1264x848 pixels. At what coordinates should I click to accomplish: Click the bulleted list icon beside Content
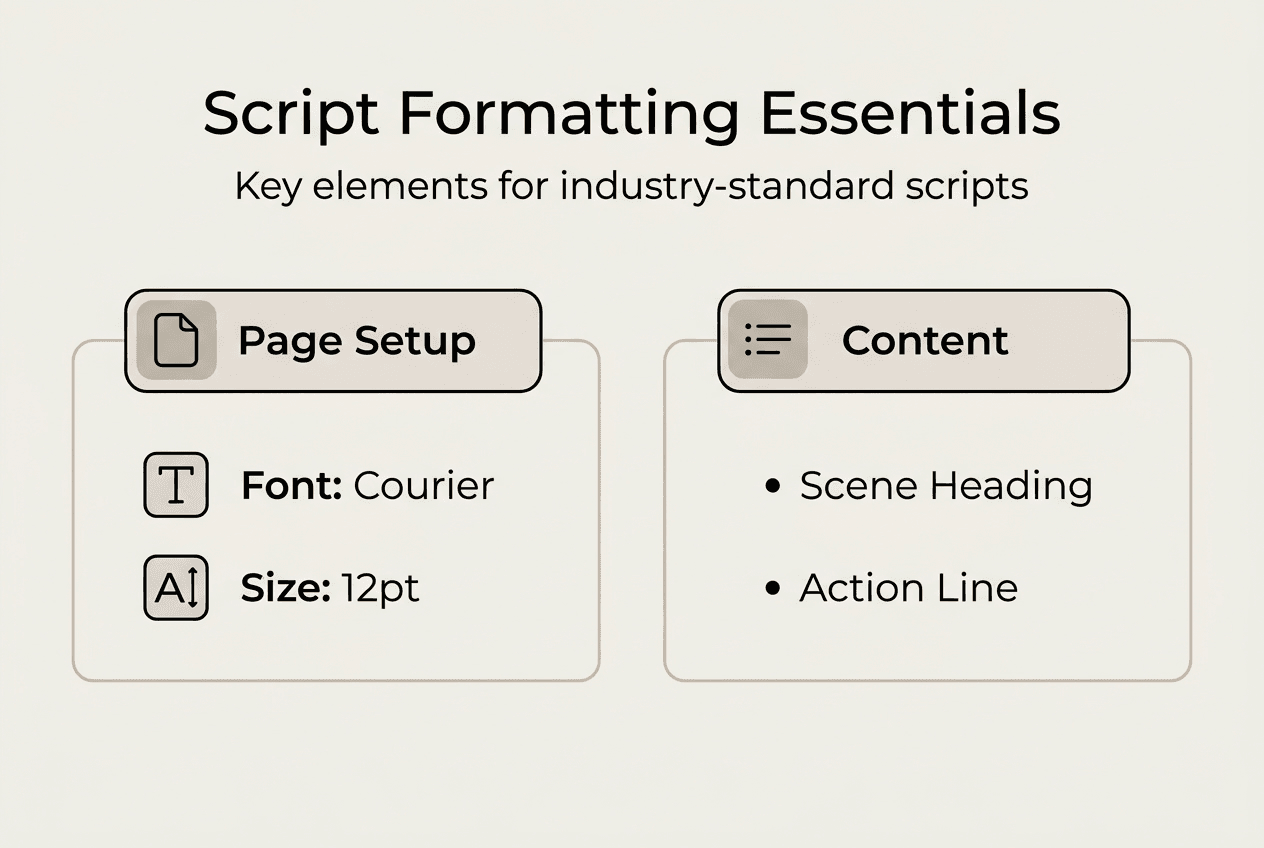(768, 340)
